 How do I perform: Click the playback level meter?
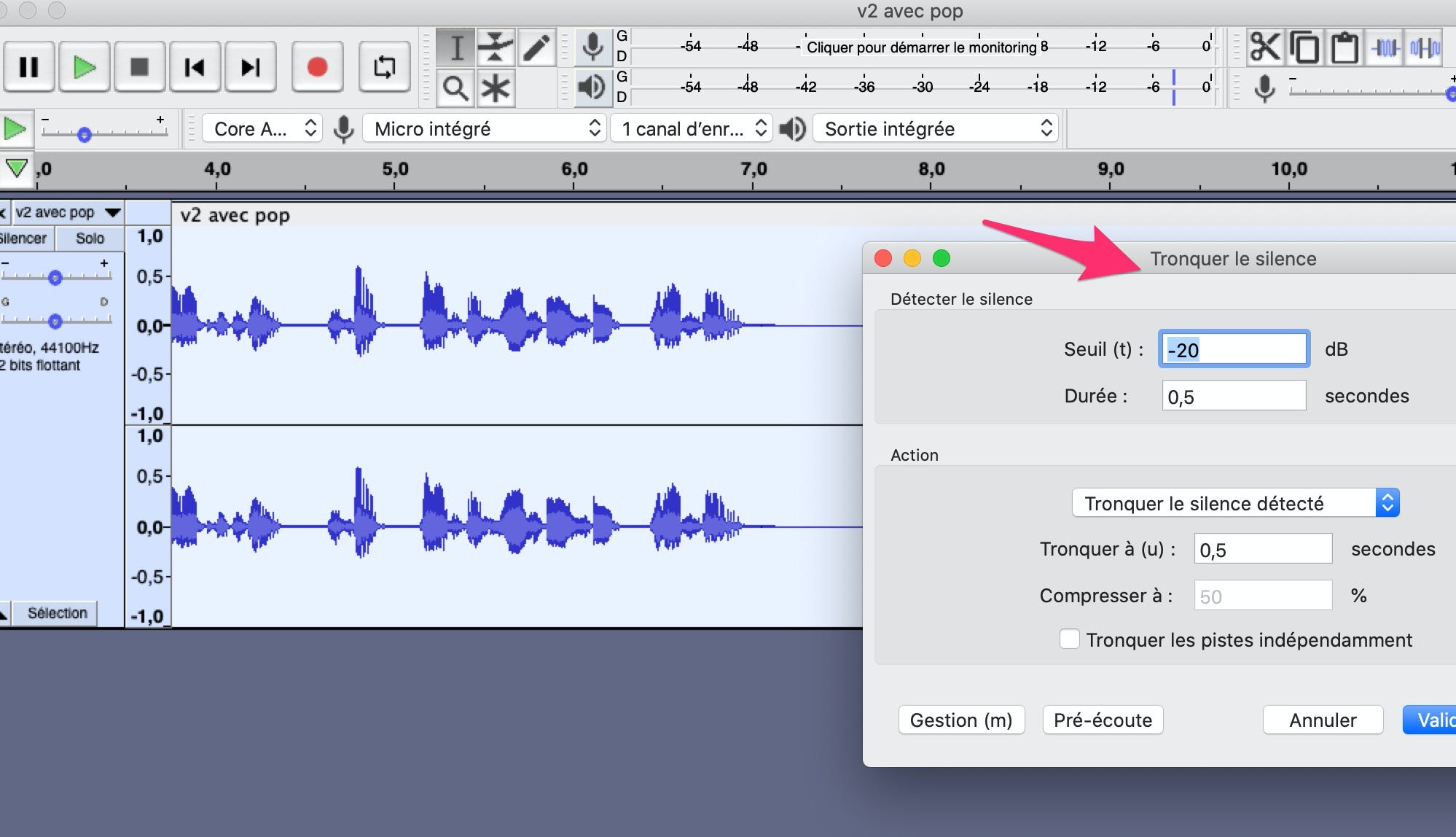point(923,87)
